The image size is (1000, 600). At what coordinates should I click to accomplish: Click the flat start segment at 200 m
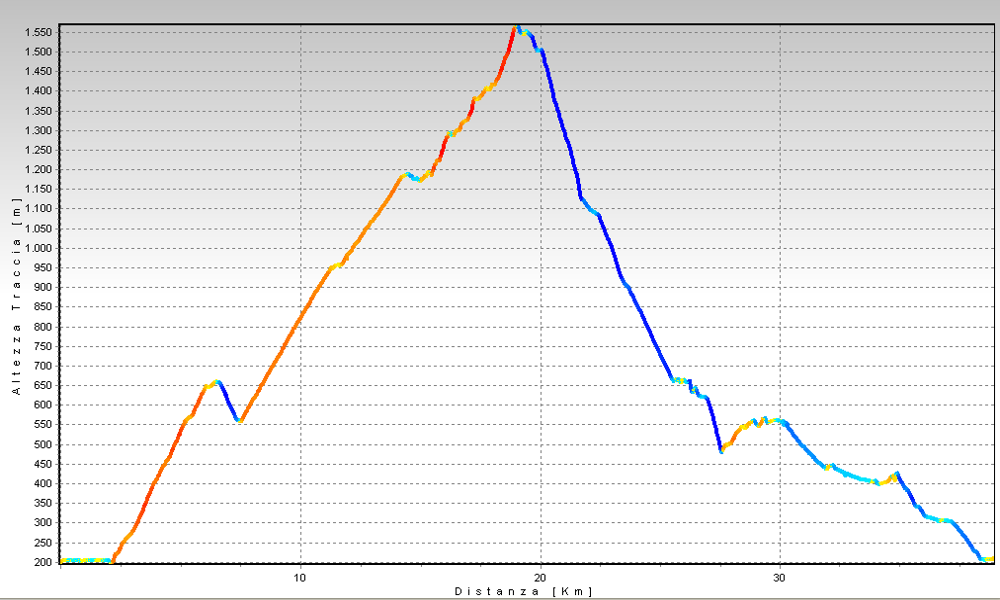pos(85,560)
